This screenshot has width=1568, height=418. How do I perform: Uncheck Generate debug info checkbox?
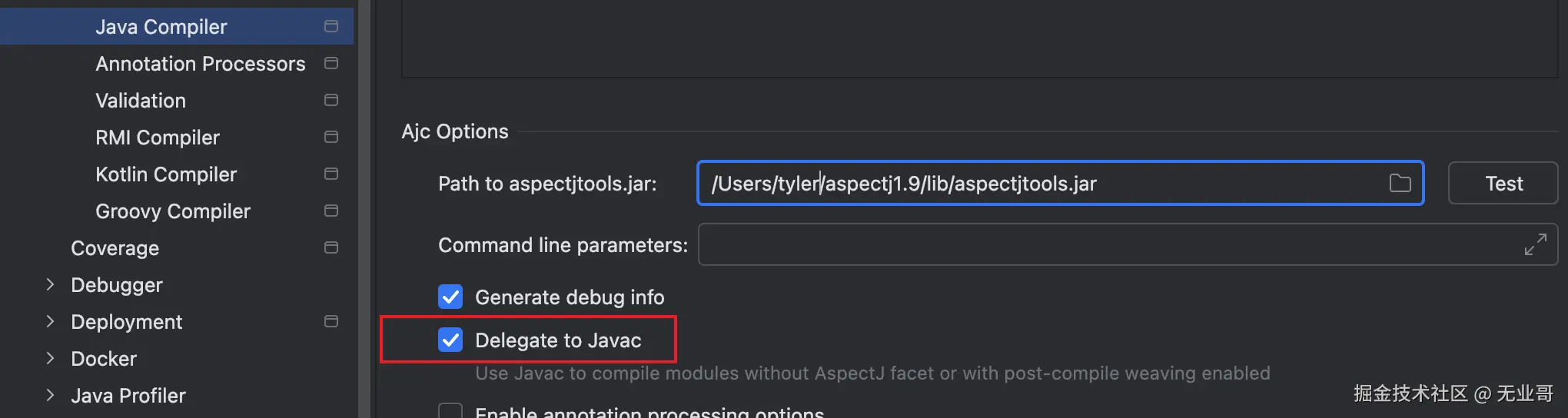tap(450, 297)
